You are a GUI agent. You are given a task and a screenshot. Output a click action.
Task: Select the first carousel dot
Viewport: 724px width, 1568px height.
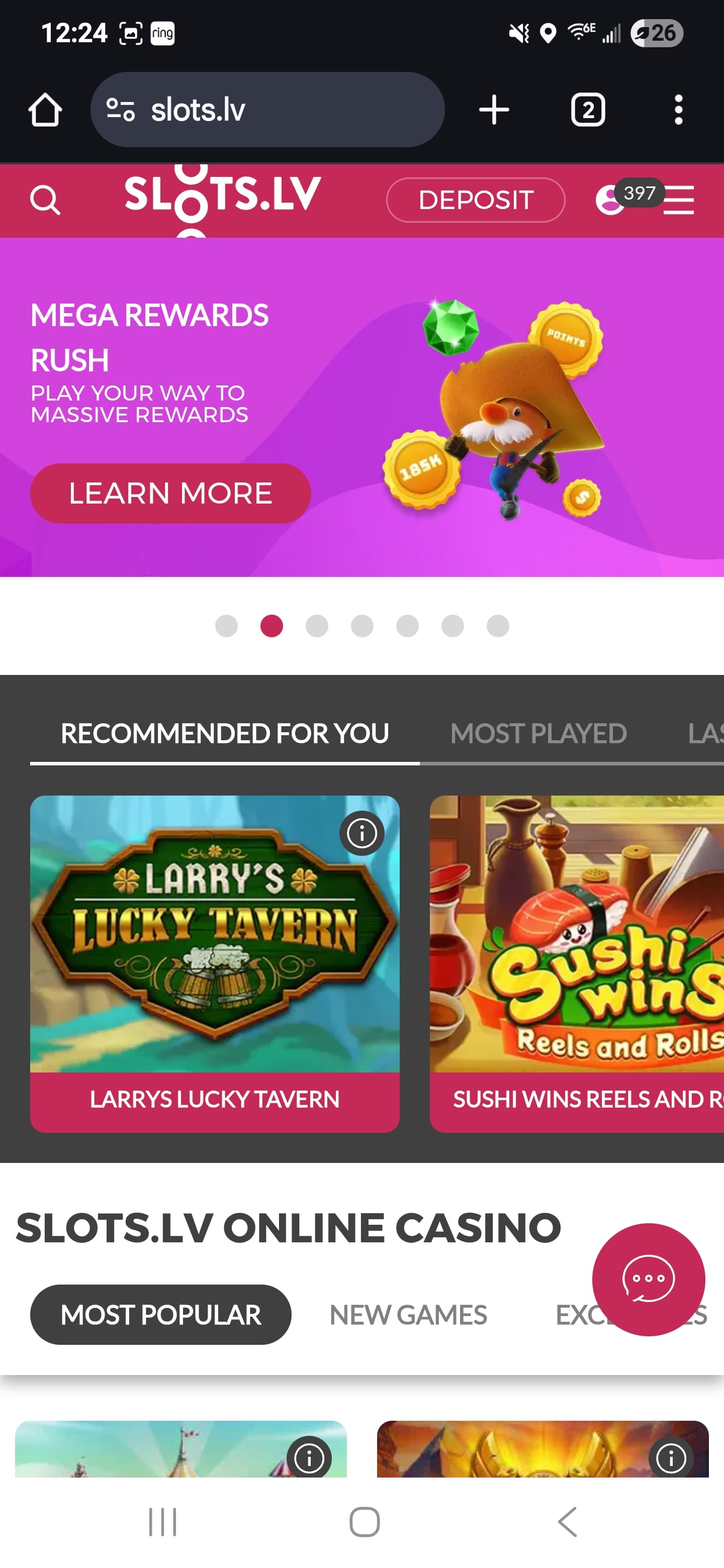(x=227, y=626)
